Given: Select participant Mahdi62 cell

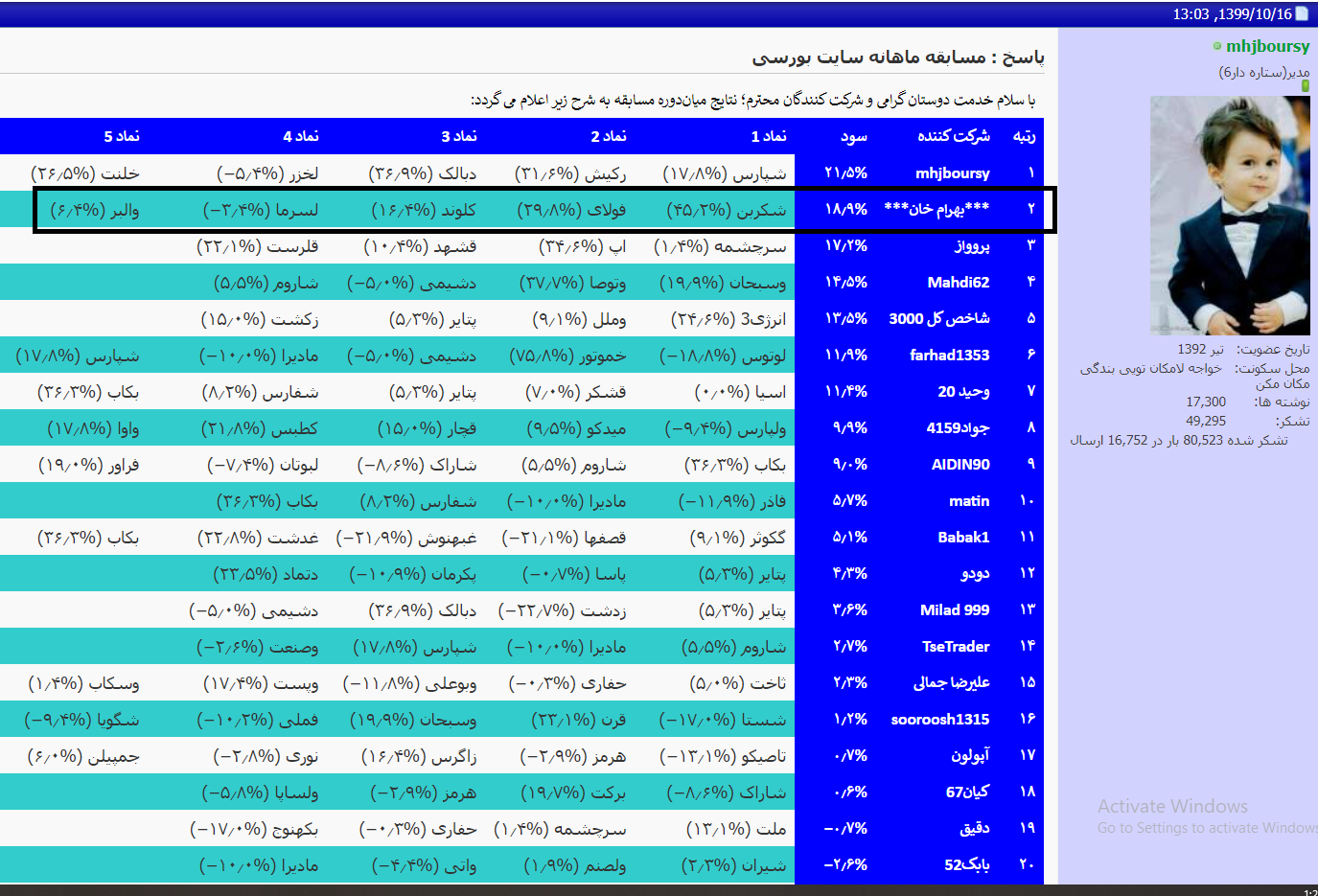Looking at the screenshot, I should point(959,283).
